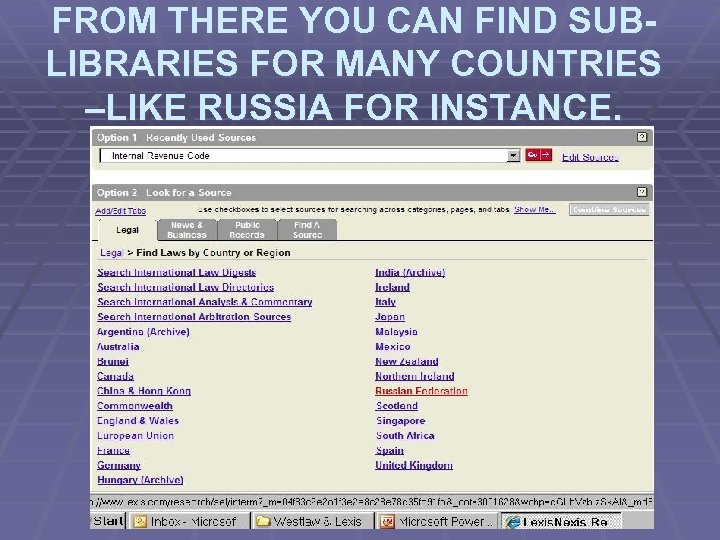Select the Legal tab

click(x=127, y=230)
